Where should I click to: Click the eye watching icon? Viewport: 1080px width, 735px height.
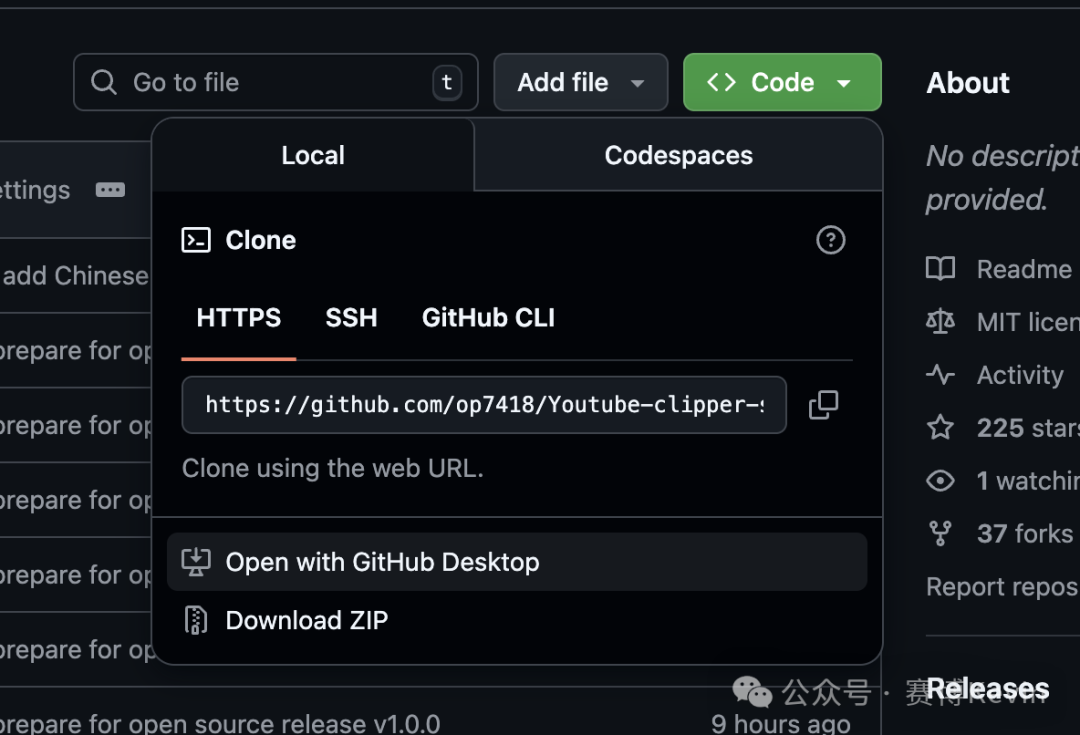940,481
